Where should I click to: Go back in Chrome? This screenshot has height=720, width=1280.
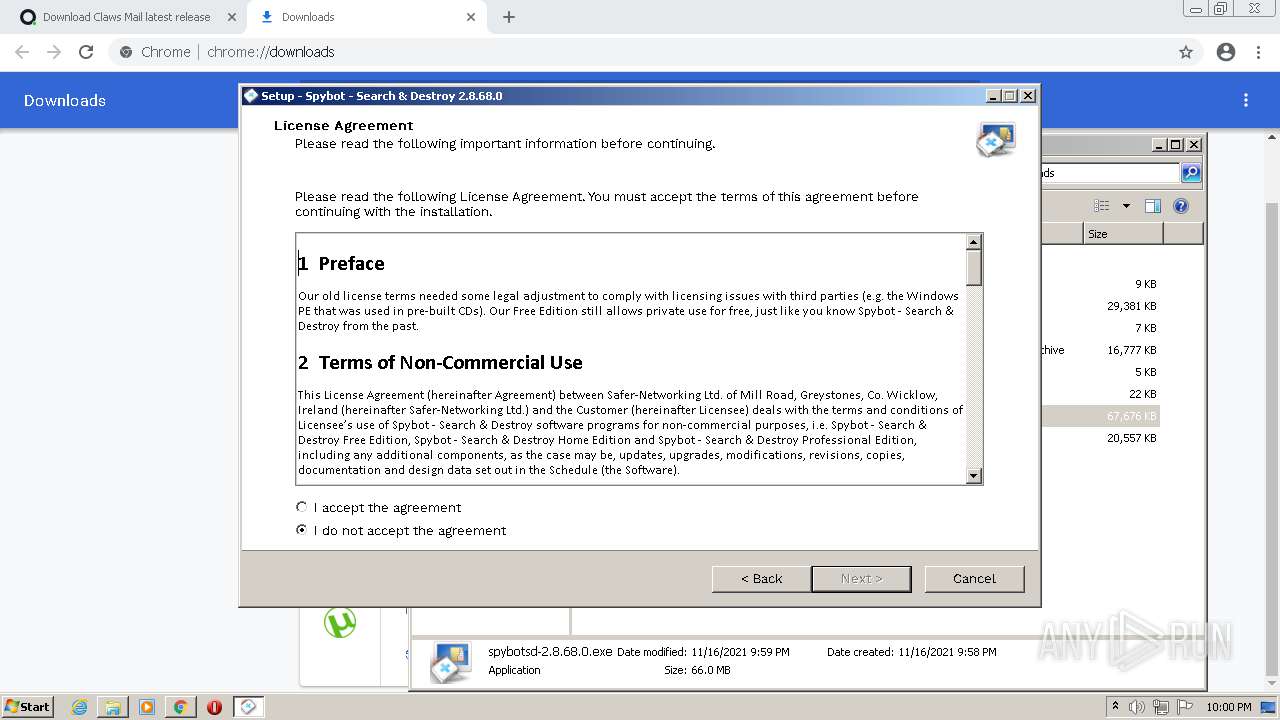[22, 52]
